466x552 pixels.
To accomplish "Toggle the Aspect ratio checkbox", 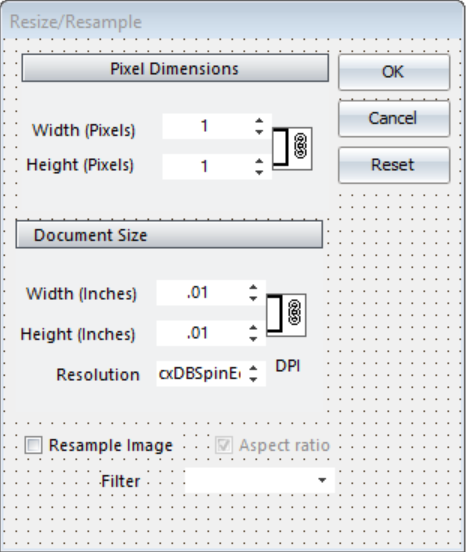I will click(x=224, y=445).
